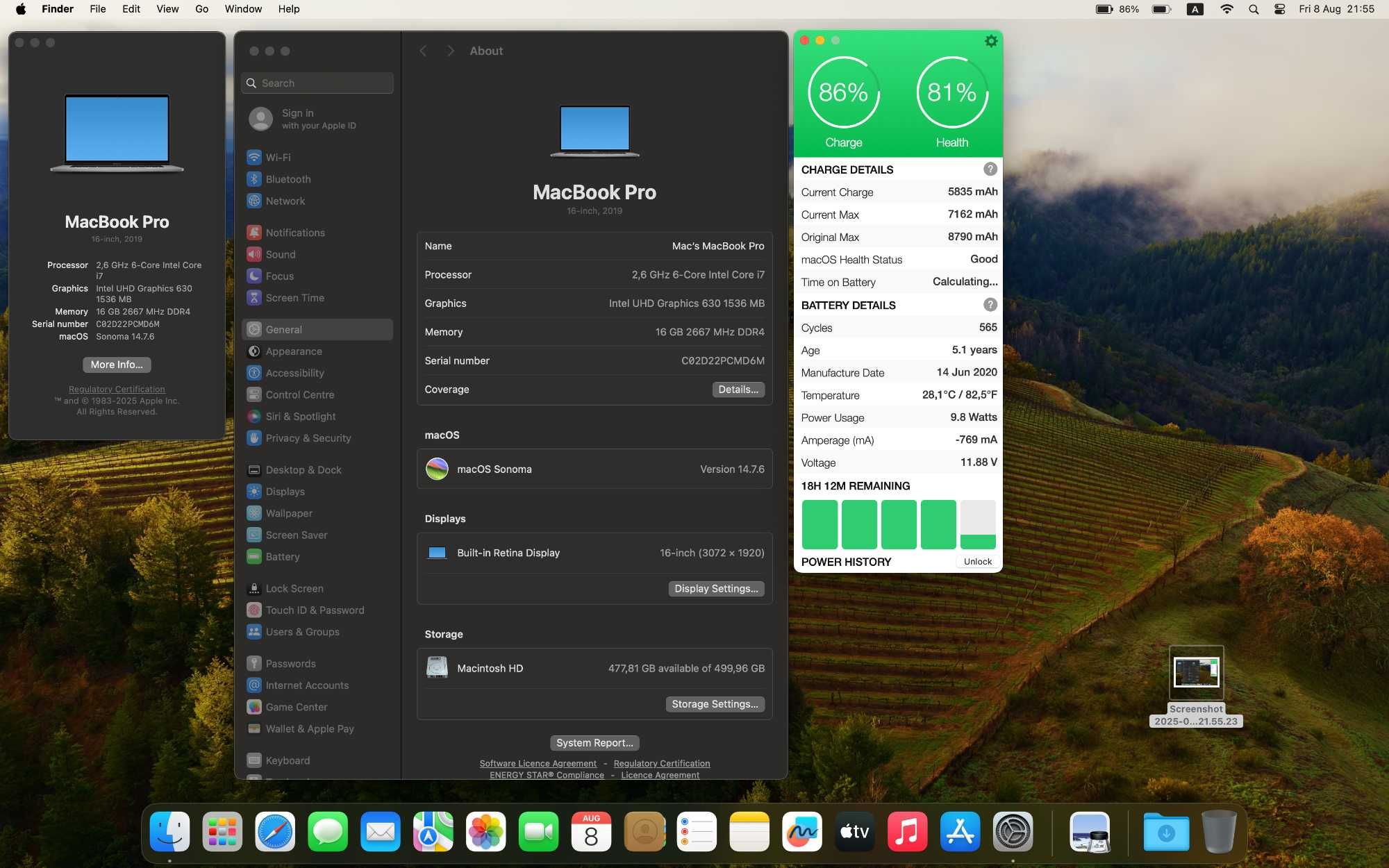The image size is (1389, 868).
Task: Open the Software Licence Agreement link
Action: click(x=538, y=763)
